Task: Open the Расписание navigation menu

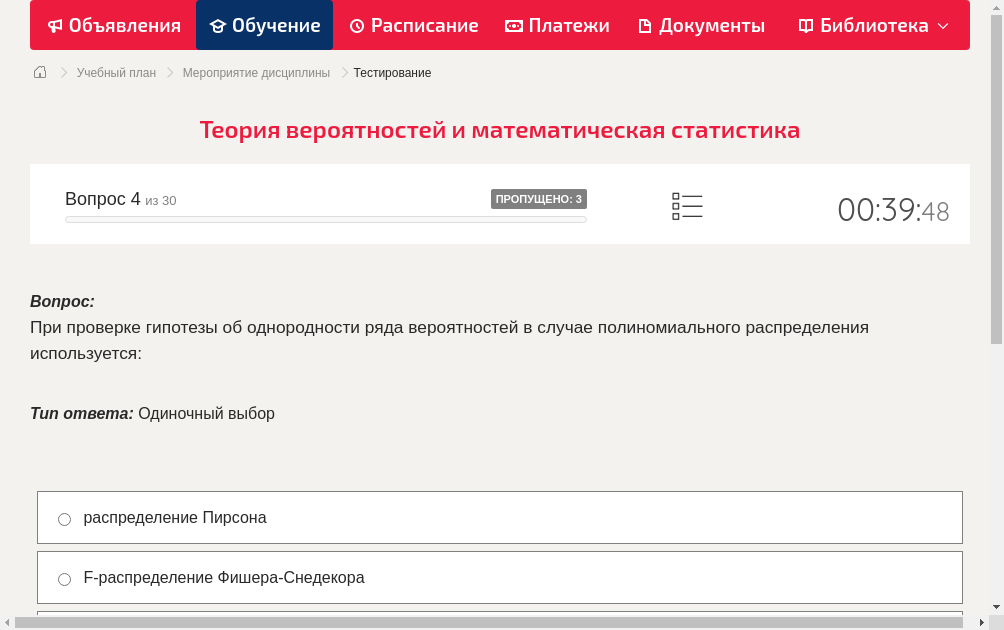Action: click(x=413, y=25)
